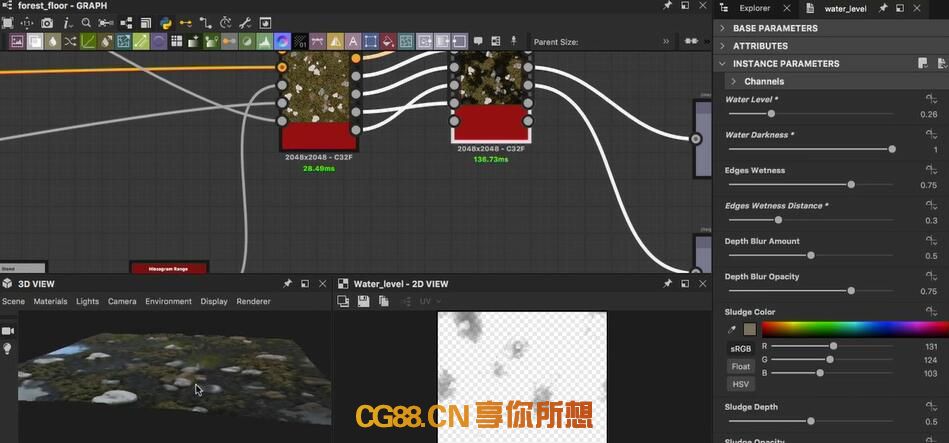Add a graph pin using pushpin icon
The width and height of the screenshot is (949, 443).
(514, 41)
